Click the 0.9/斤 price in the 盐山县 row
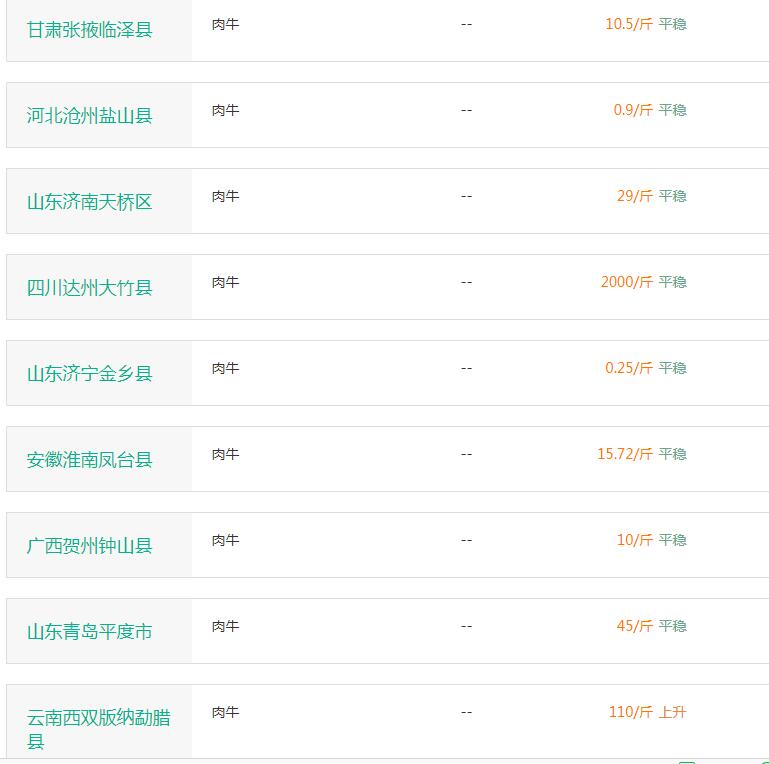The height and width of the screenshot is (764, 769). (x=633, y=110)
